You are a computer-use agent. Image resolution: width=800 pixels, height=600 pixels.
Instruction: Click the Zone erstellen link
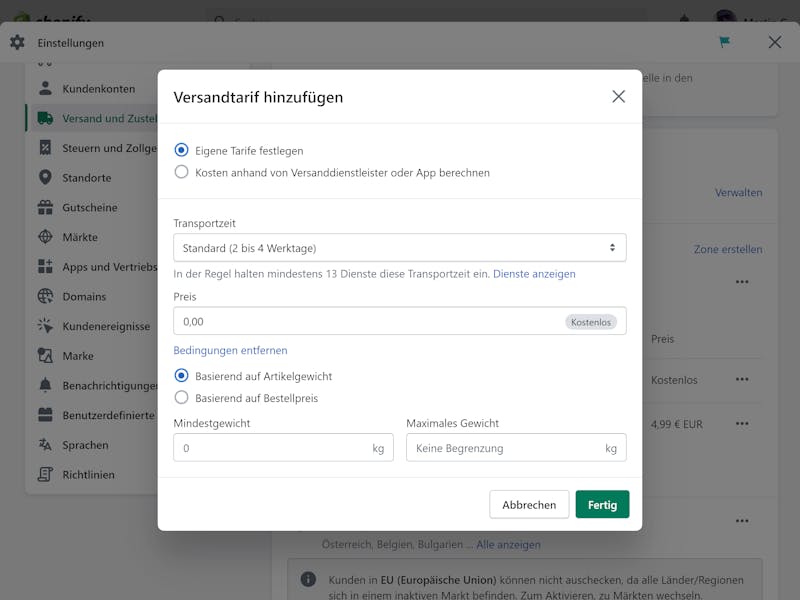[728, 249]
